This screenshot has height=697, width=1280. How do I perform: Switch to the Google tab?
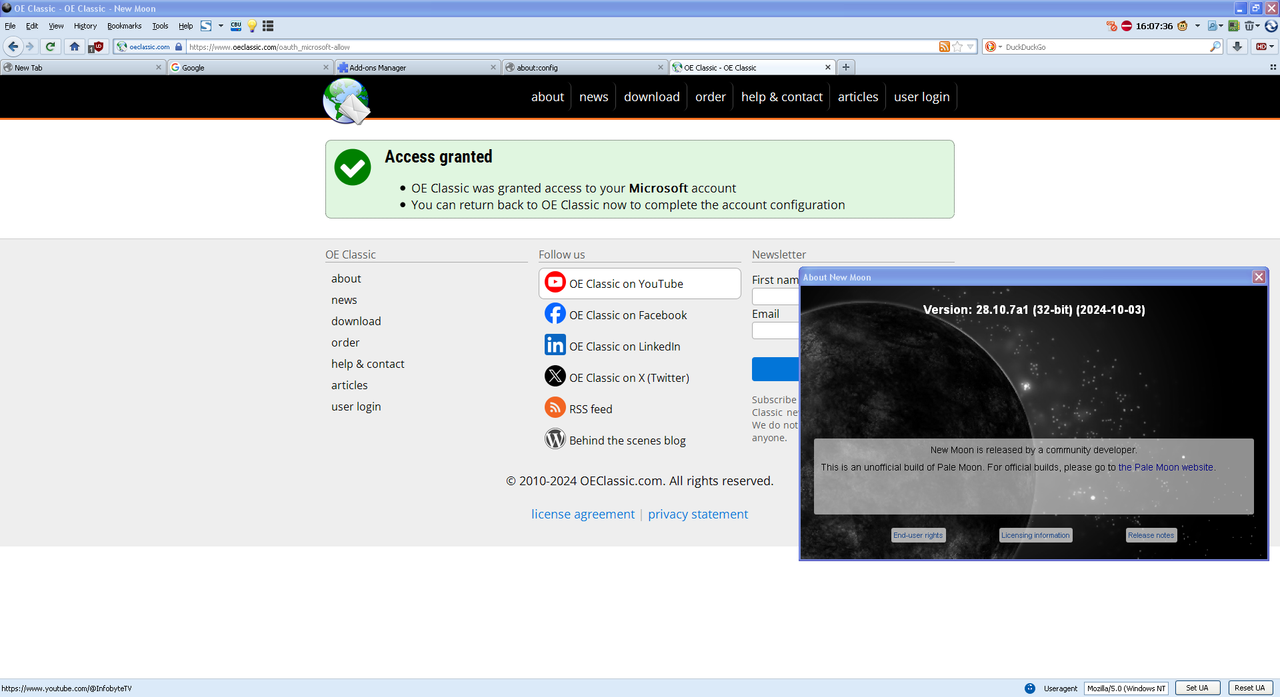[250, 67]
